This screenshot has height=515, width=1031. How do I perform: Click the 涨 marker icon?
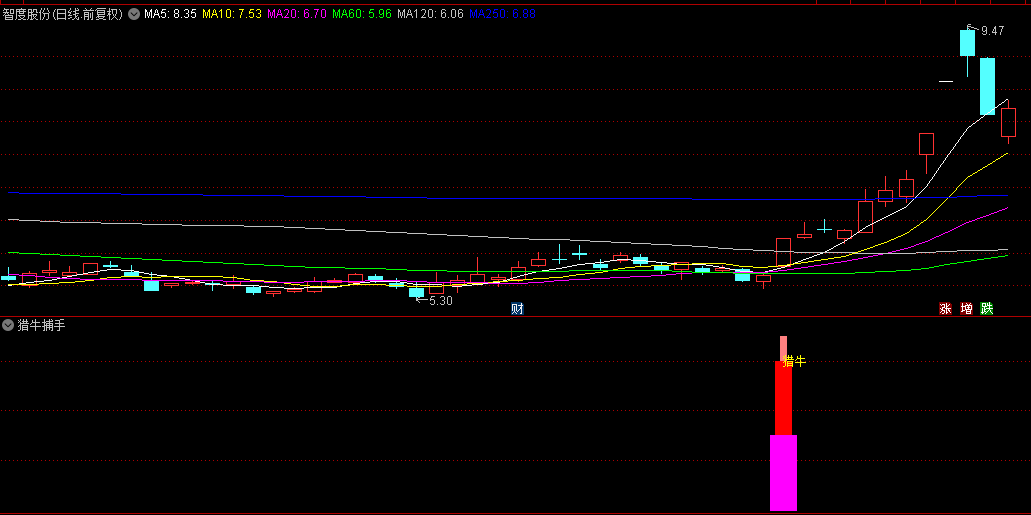tap(946, 308)
